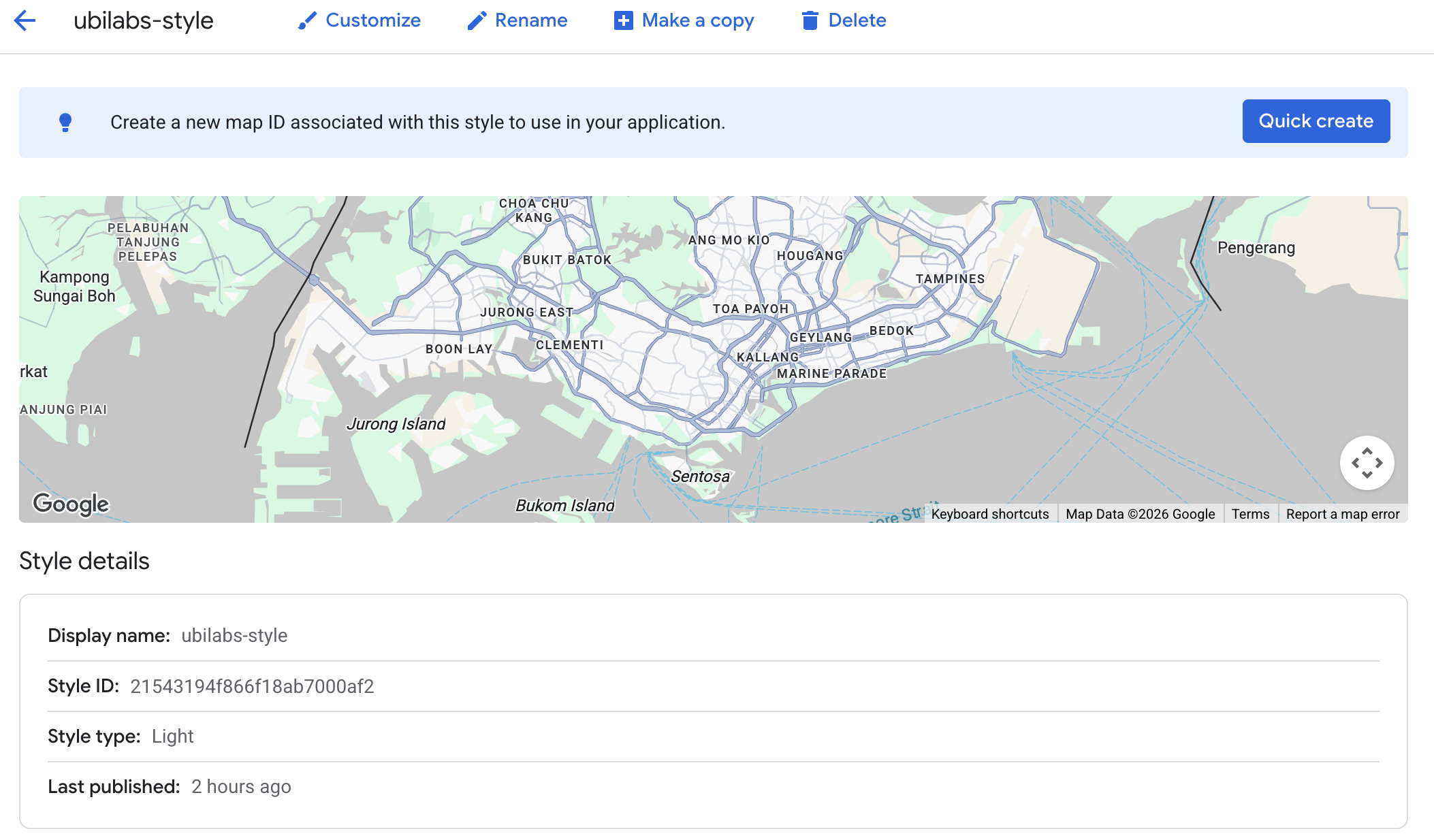Click Pengerang label on map
Image resolution: width=1434 pixels, height=840 pixels.
click(1256, 248)
